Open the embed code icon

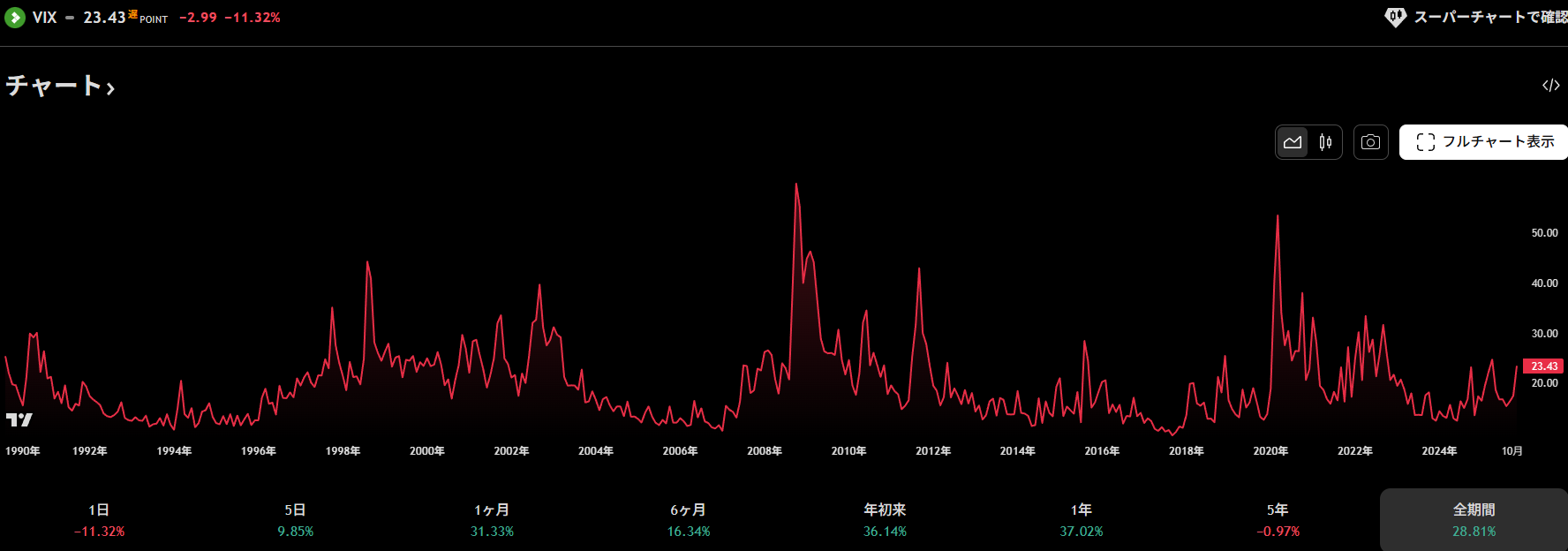[1550, 86]
